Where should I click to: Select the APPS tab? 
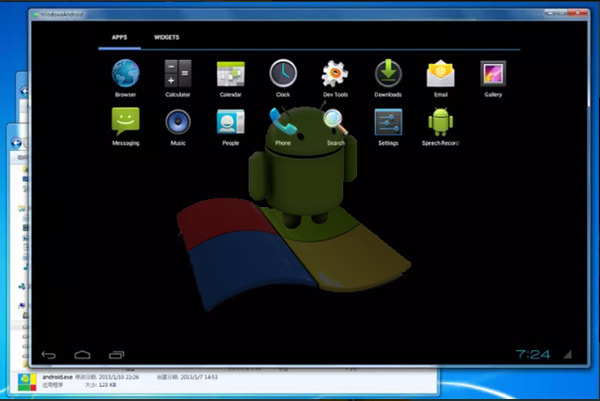point(119,37)
